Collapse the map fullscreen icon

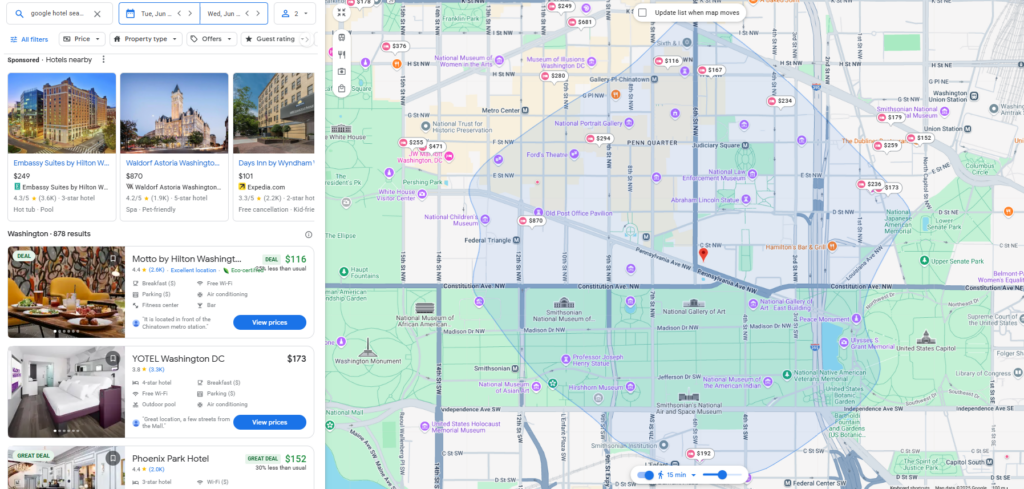342,12
